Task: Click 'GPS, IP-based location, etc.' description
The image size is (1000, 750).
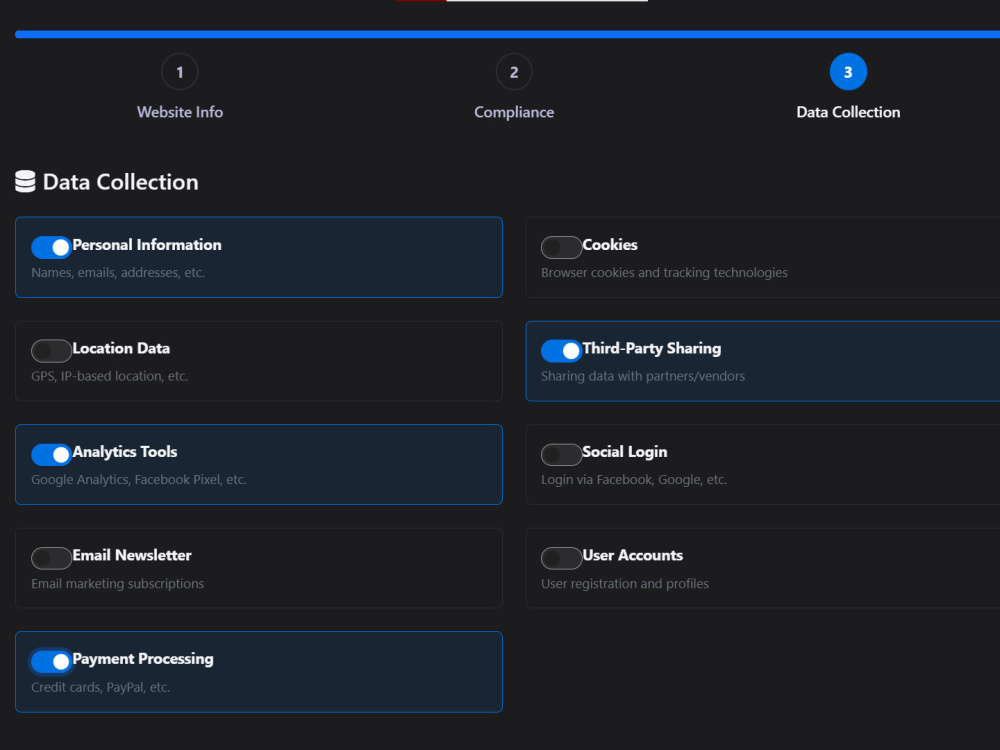Action: click(110, 376)
